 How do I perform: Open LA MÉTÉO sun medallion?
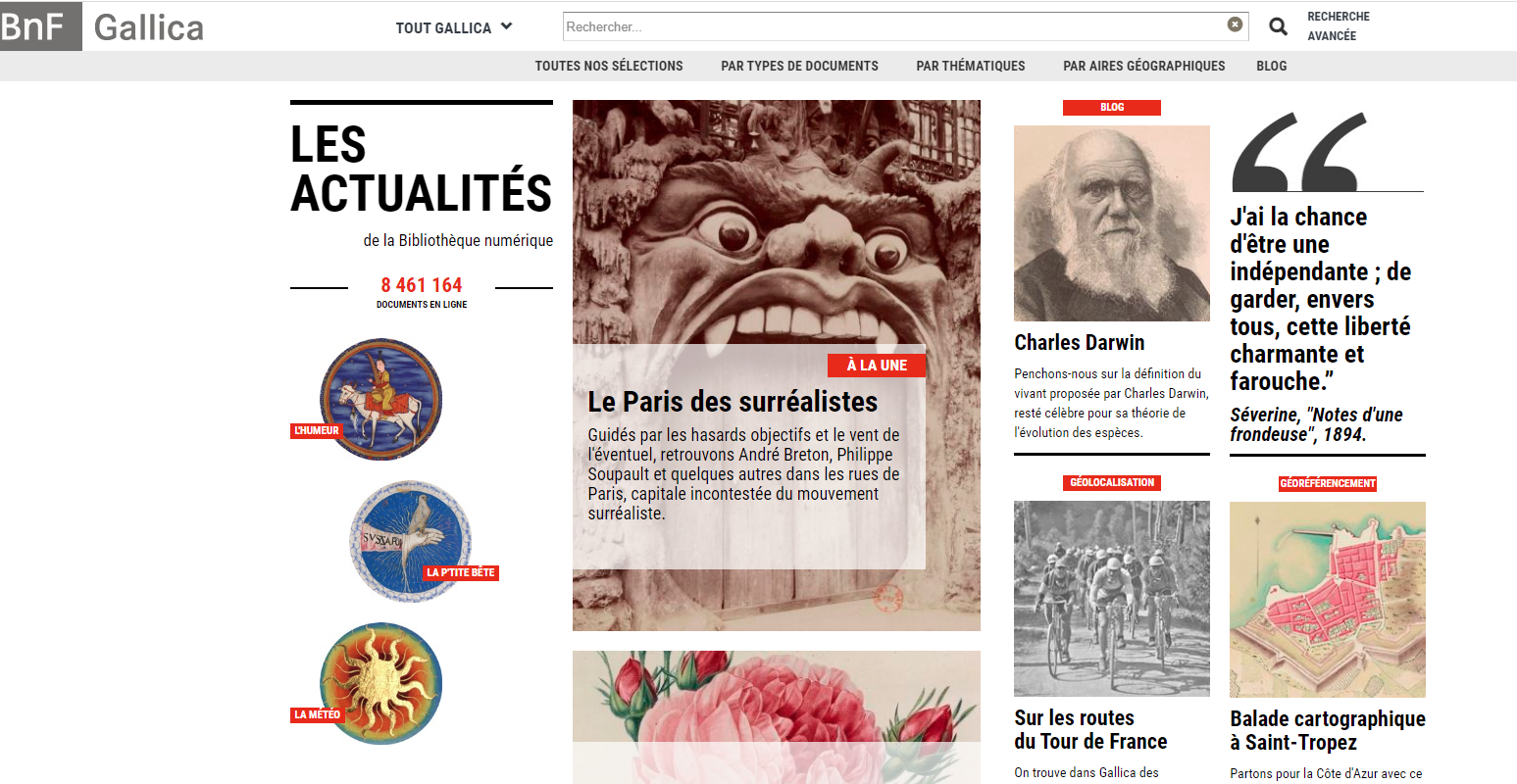pyautogui.click(x=380, y=683)
